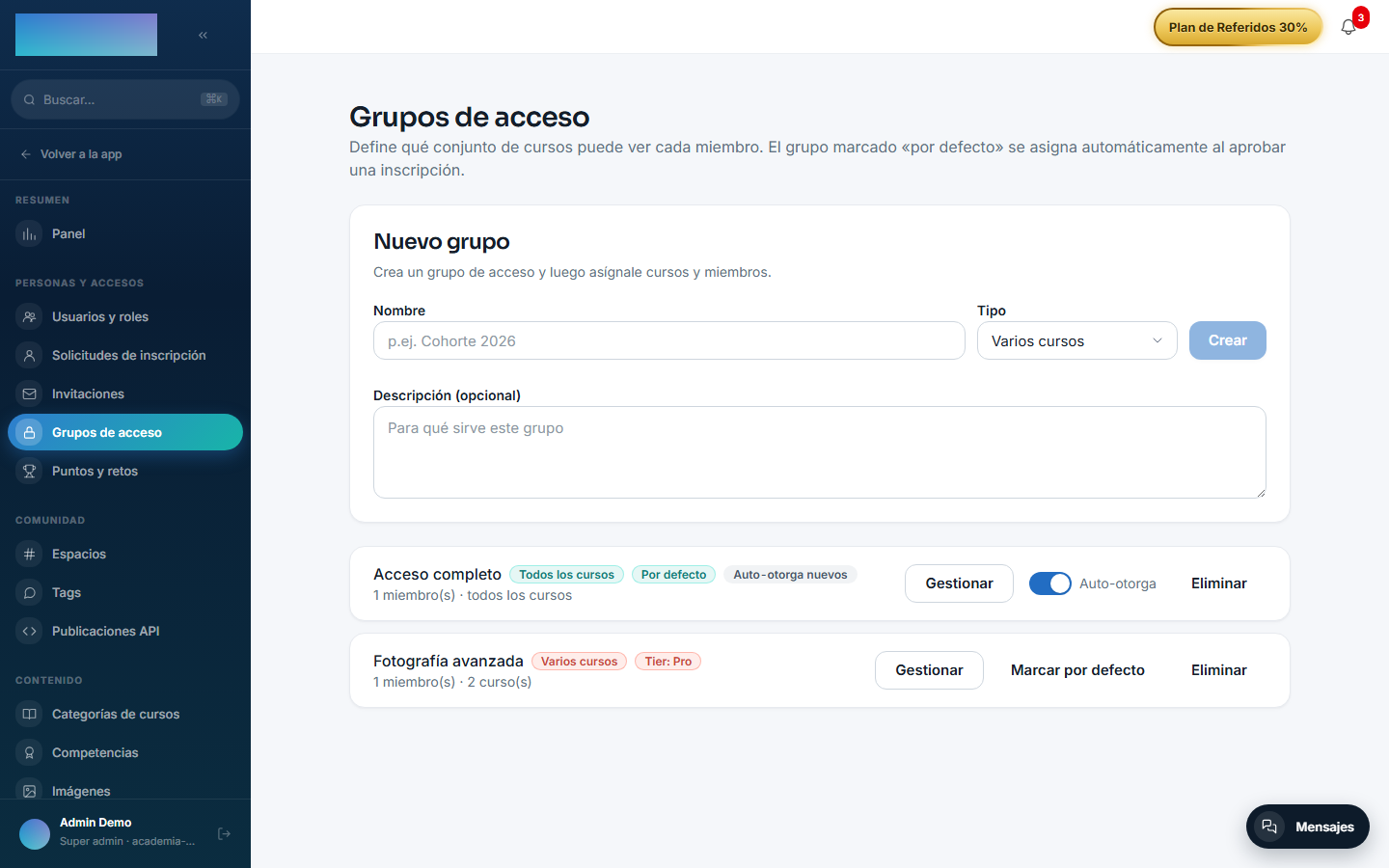Click the Plan de Referidos 30% button
The image size is (1389, 868).
[1238, 27]
